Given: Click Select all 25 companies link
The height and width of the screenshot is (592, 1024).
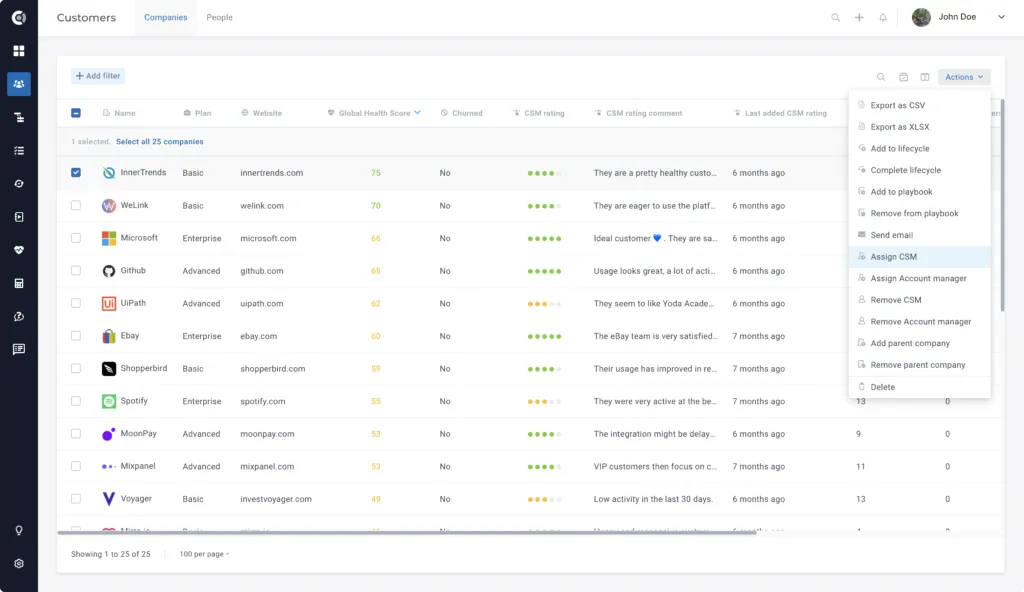Looking at the screenshot, I should pos(160,142).
